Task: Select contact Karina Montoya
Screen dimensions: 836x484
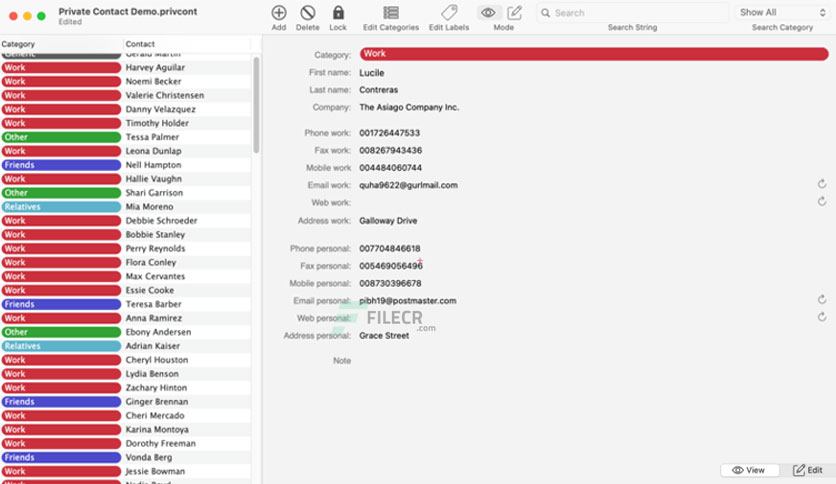Action: (x=157, y=430)
